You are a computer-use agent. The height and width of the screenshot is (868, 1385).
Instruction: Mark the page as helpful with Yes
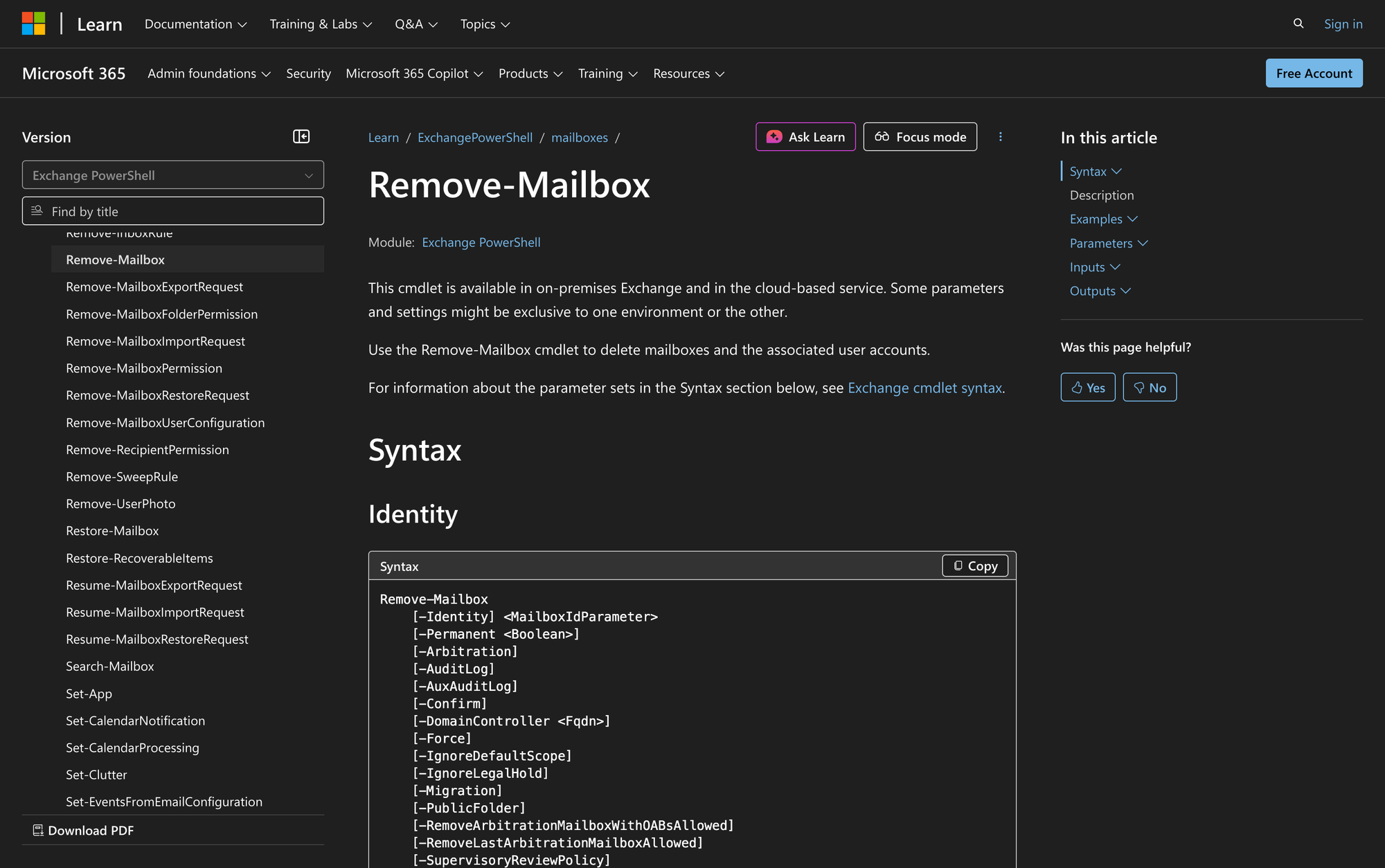click(x=1087, y=387)
